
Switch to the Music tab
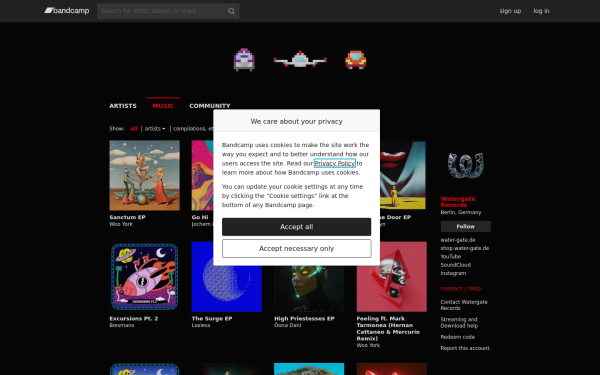[163, 106]
